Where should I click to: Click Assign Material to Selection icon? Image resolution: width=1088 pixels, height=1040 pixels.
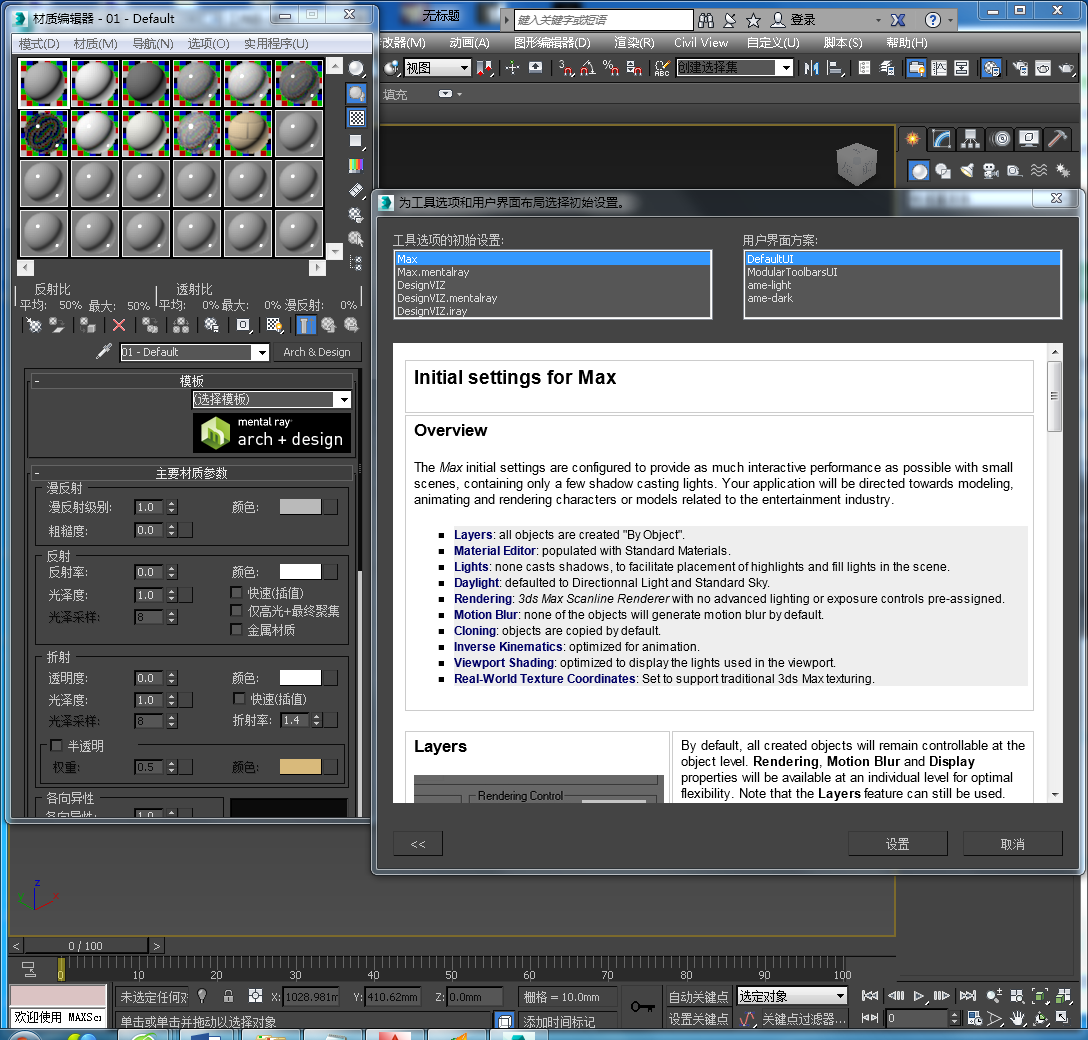(88, 325)
